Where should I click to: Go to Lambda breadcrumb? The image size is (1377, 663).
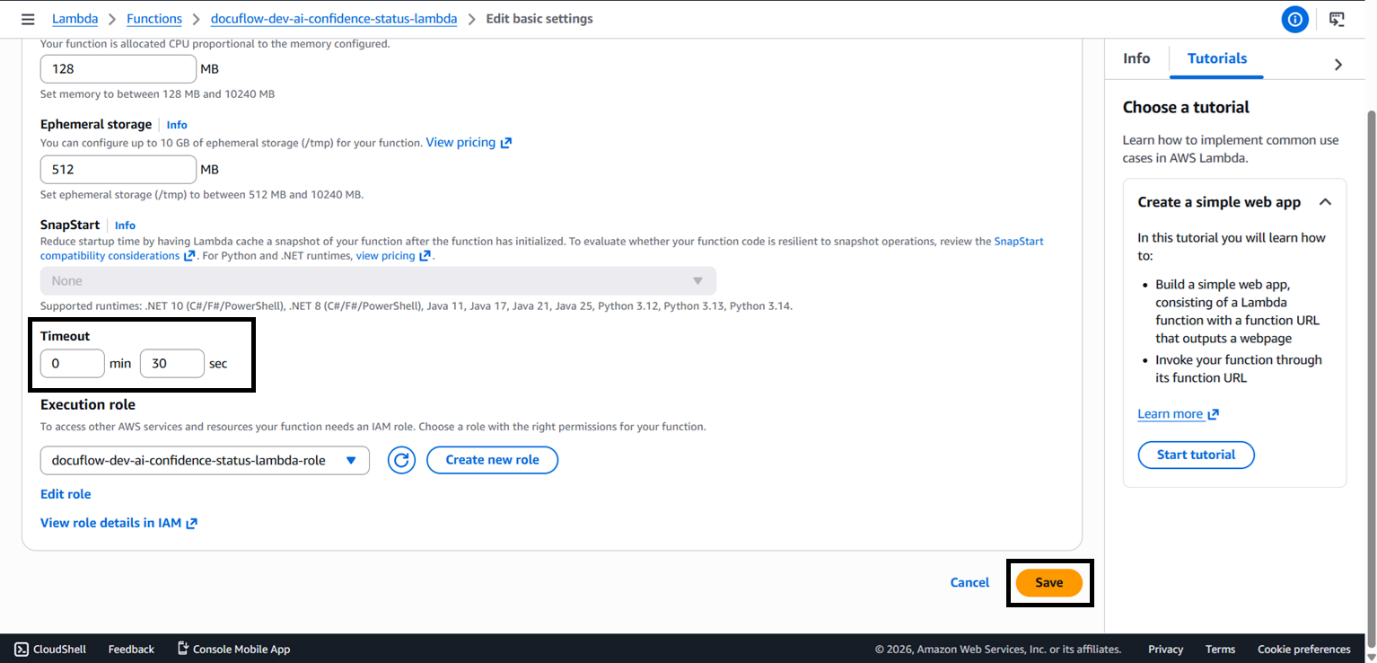click(75, 19)
